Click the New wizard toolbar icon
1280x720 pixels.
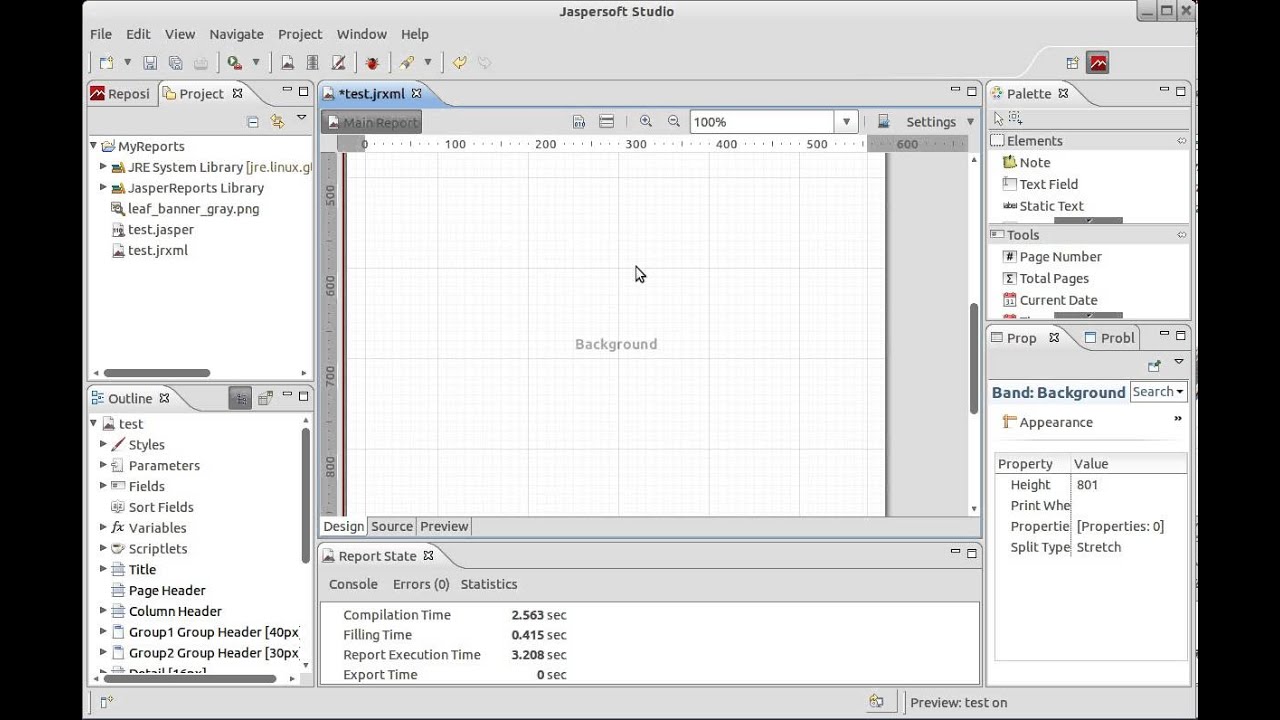(x=106, y=63)
